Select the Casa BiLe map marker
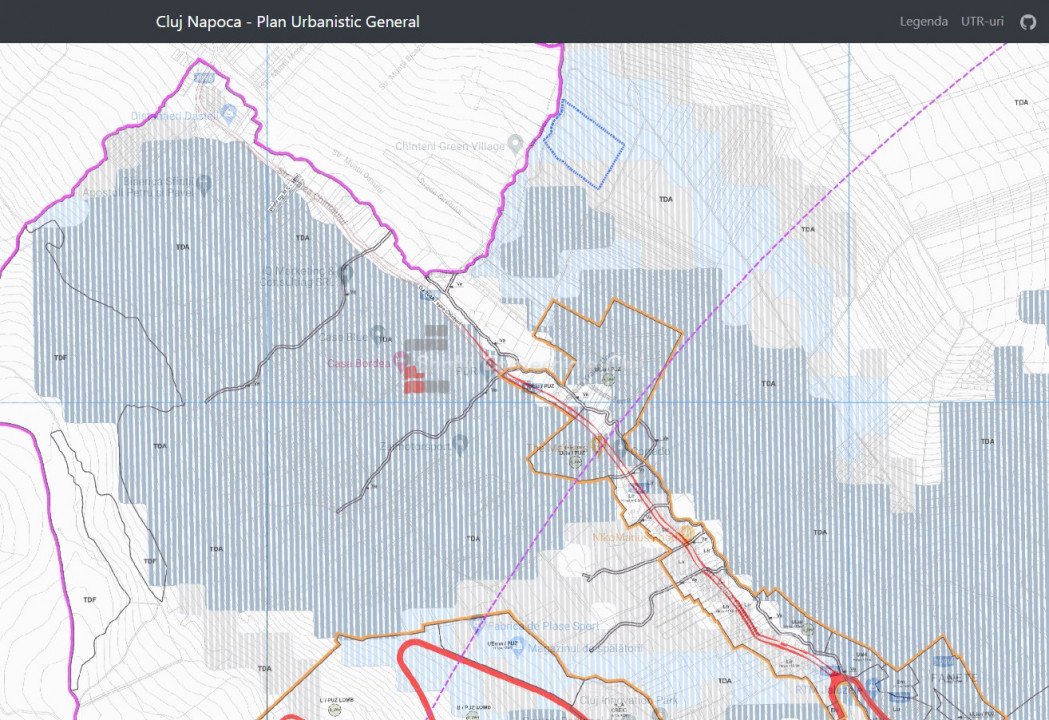The image size is (1049, 720). 378,333
